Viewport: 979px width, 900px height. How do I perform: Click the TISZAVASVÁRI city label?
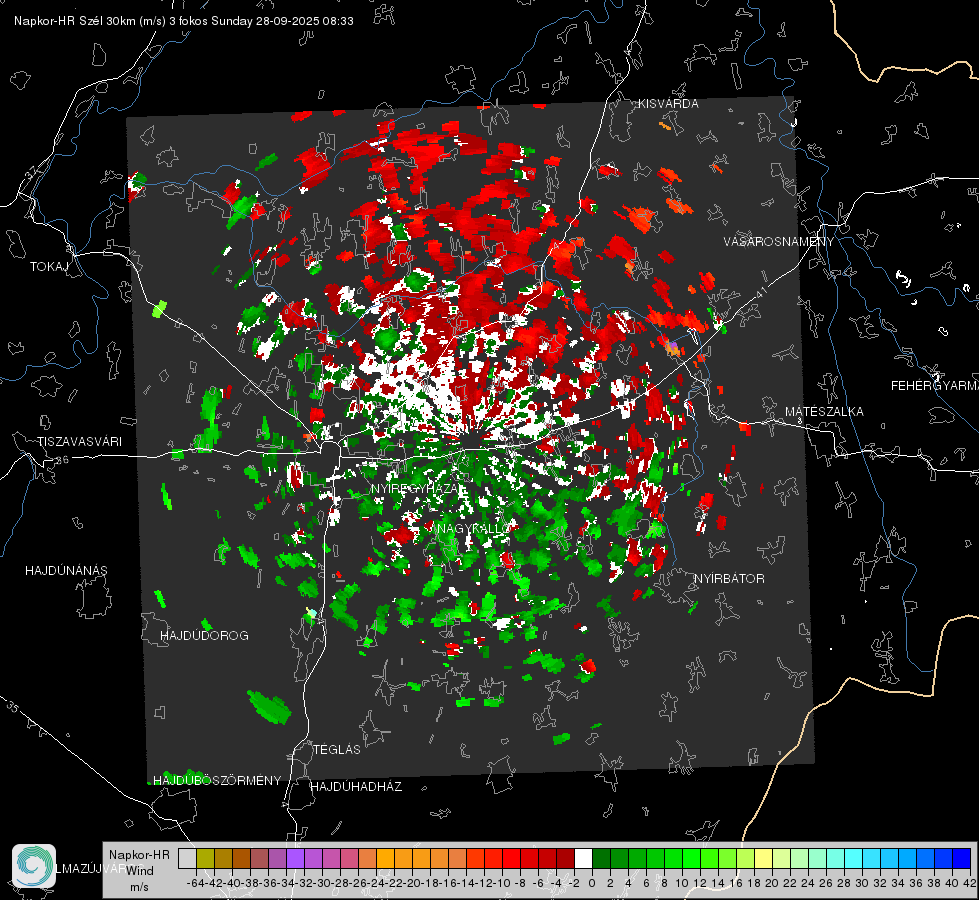[x=80, y=442]
